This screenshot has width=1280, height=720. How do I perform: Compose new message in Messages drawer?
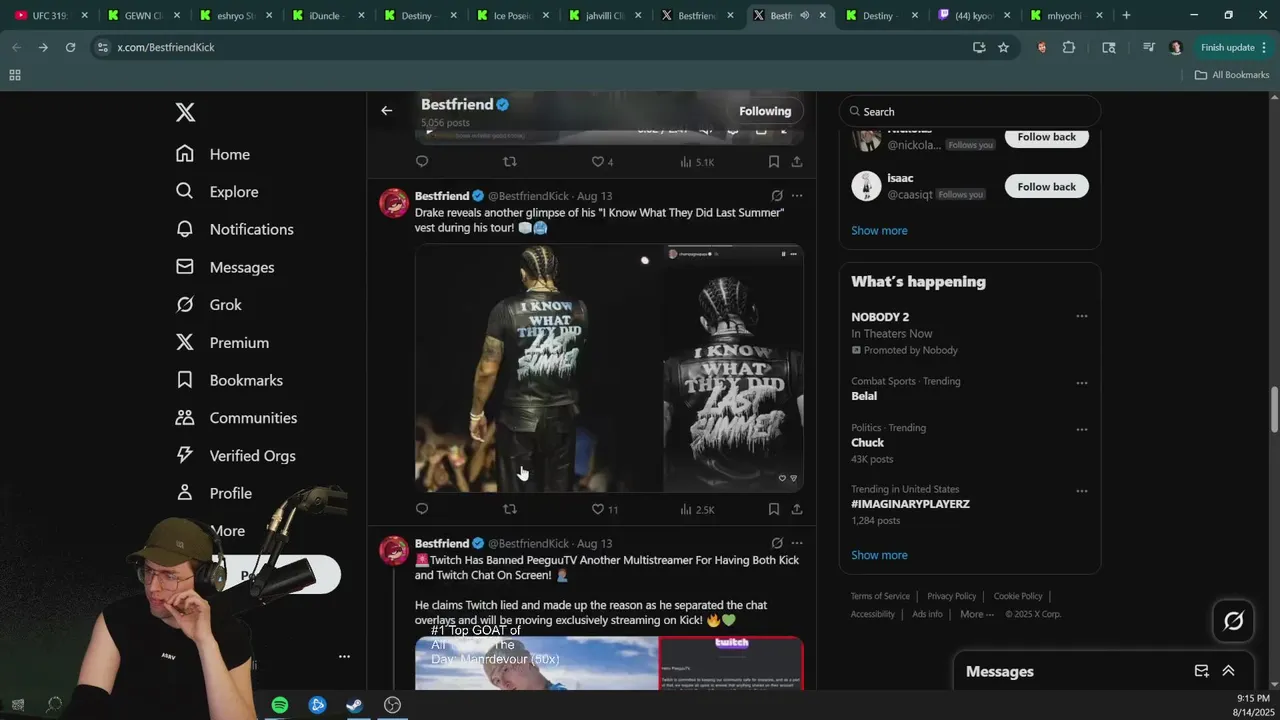(1201, 671)
